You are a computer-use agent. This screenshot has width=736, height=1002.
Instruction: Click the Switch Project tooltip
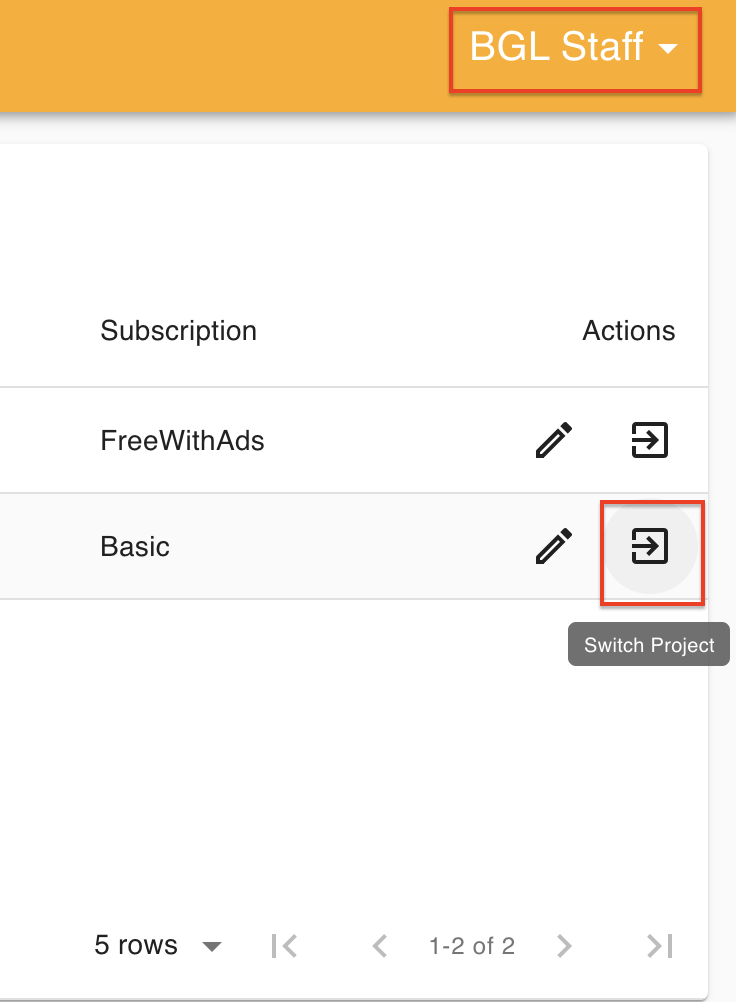click(x=649, y=645)
